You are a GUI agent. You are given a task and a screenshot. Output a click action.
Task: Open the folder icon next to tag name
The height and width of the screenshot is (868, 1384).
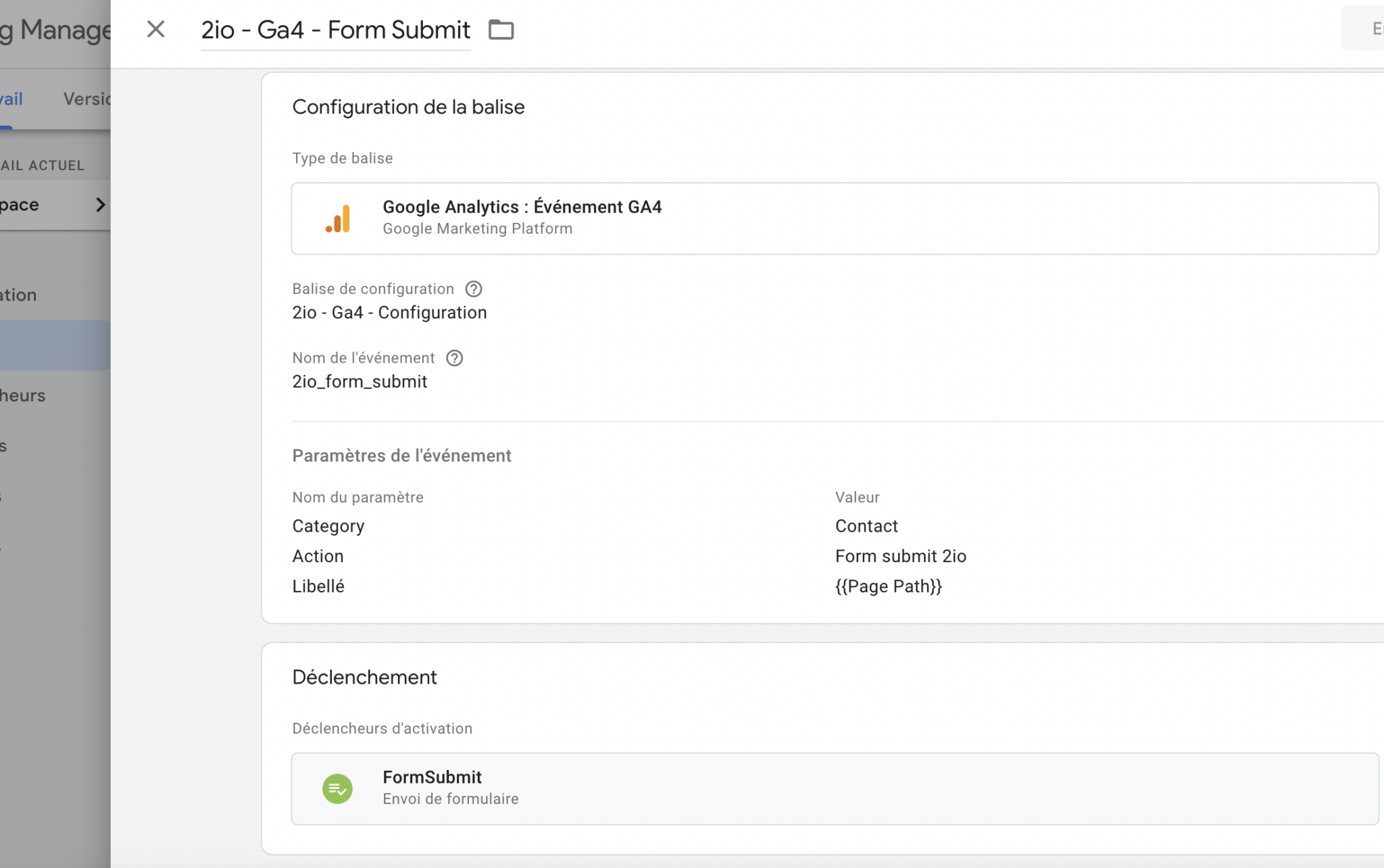(501, 30)
